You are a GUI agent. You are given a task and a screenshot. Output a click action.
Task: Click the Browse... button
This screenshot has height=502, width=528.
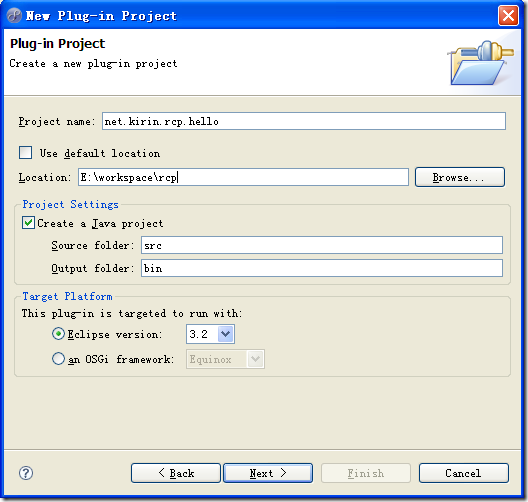point(460,177)
